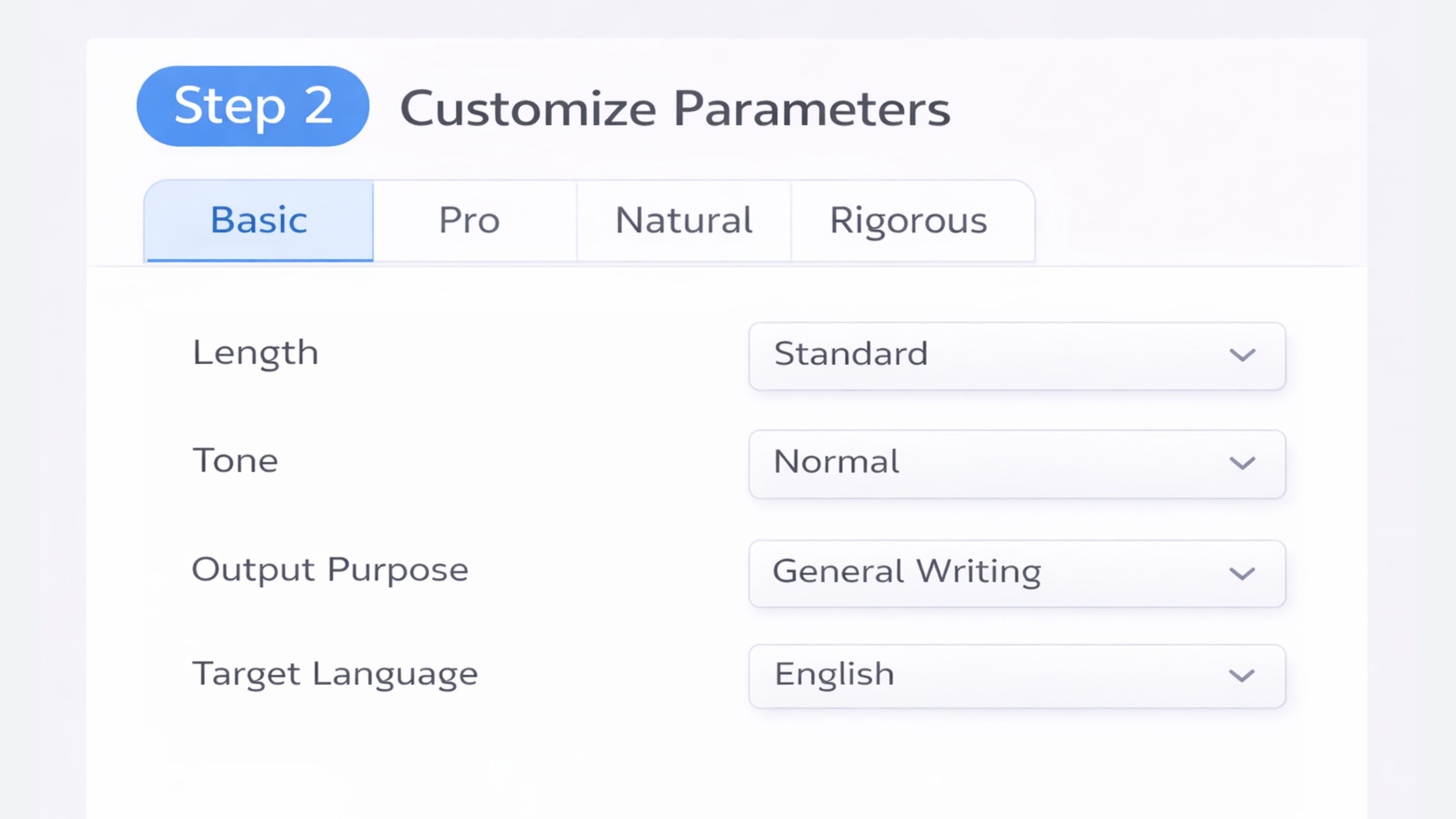Expand the Target Language selector
1456x819 pixels.
coord(1016,676)
